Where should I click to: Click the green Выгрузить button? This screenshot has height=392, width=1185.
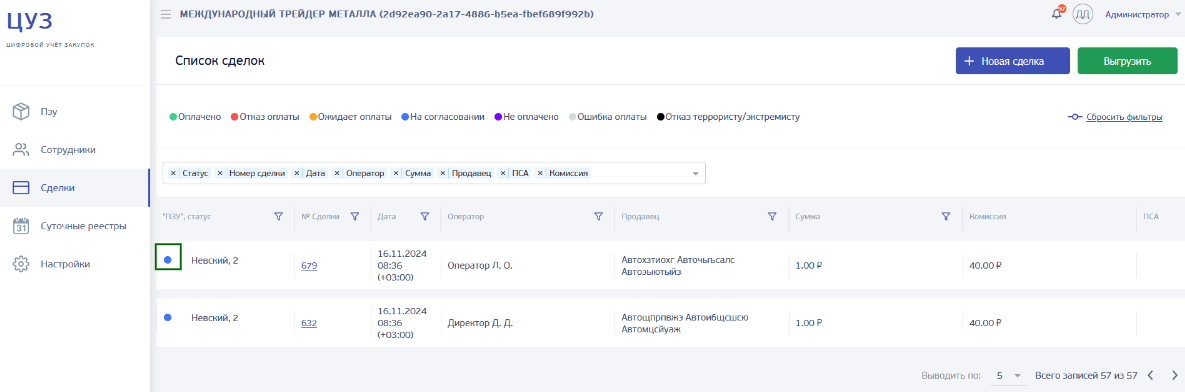click(x=1127, y=61)
